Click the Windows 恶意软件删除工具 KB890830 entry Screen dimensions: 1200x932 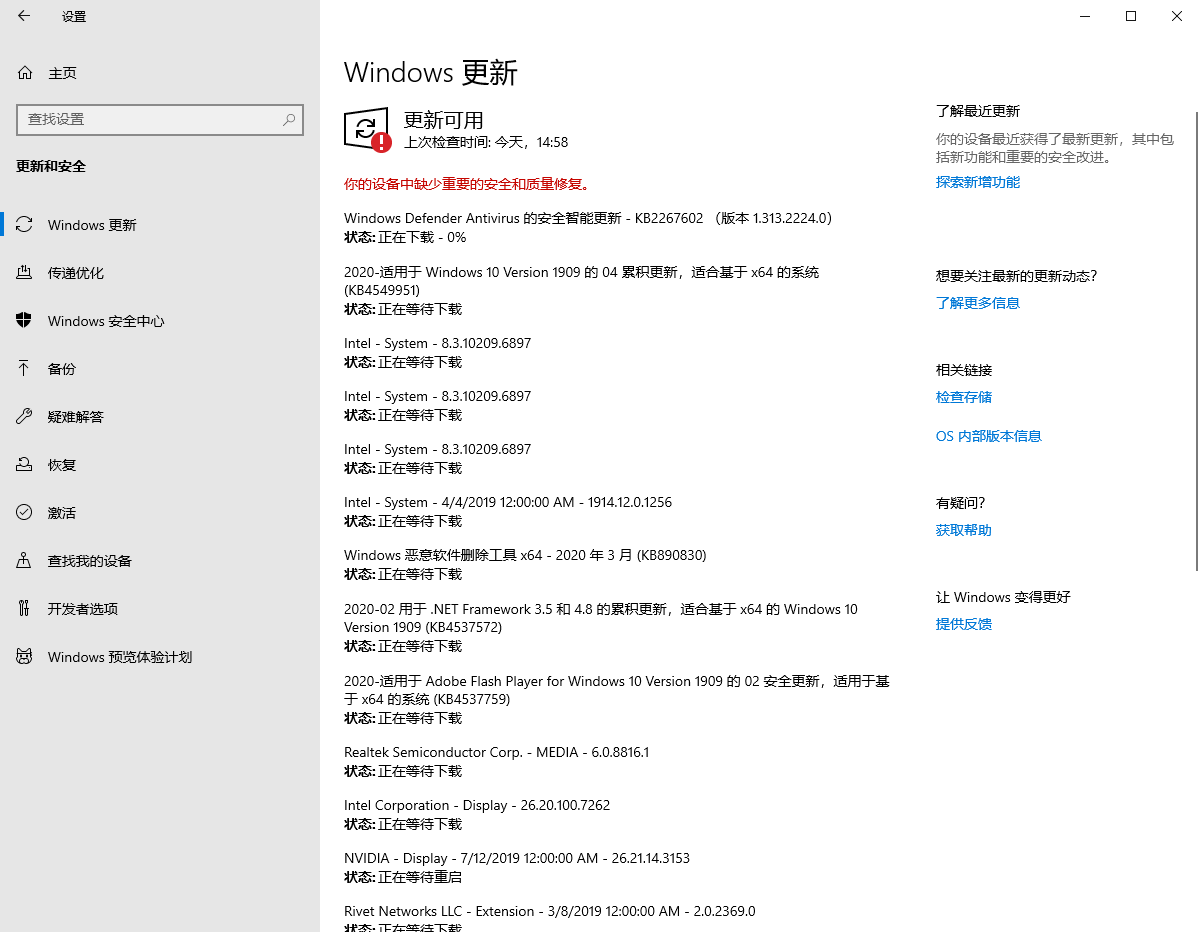pyautogui.click(x=525, y=555)
